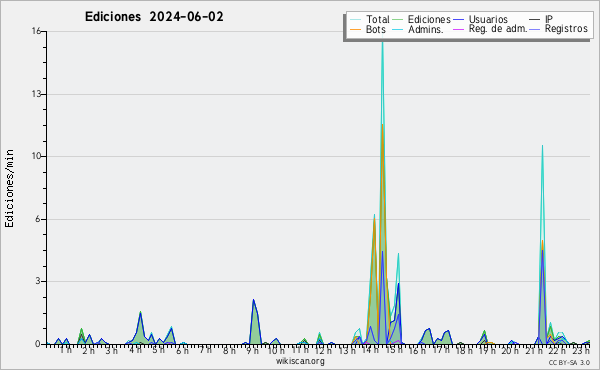Click the x-axis label '4 h'

(135, 350)
